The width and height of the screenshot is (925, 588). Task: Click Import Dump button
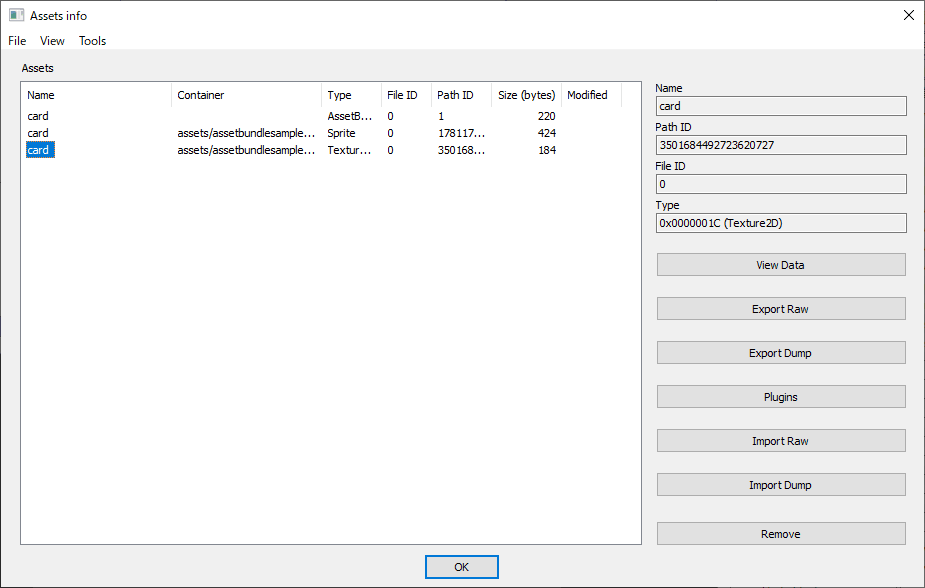pos(780,485)
